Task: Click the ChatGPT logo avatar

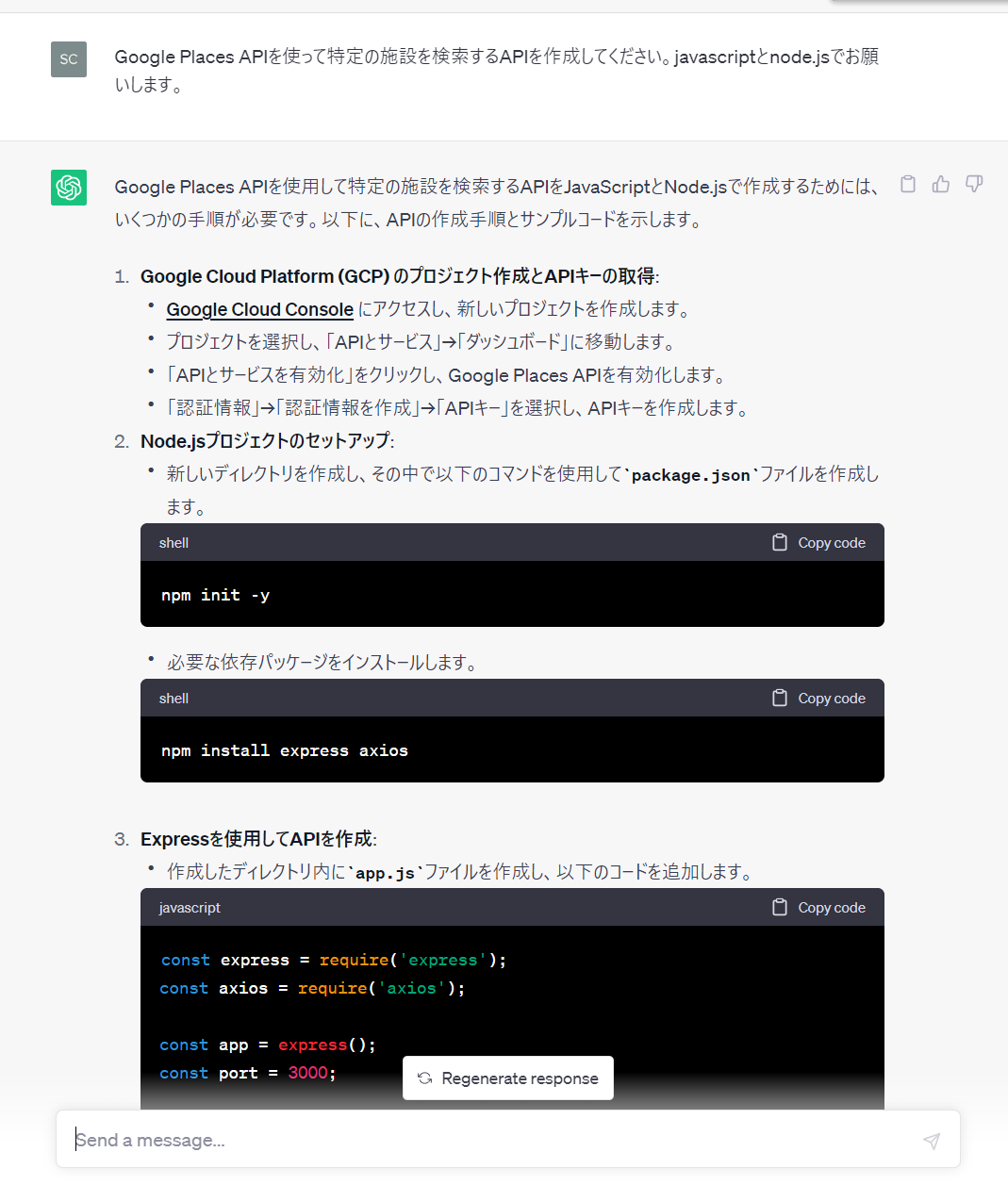Action: (69, 188)
